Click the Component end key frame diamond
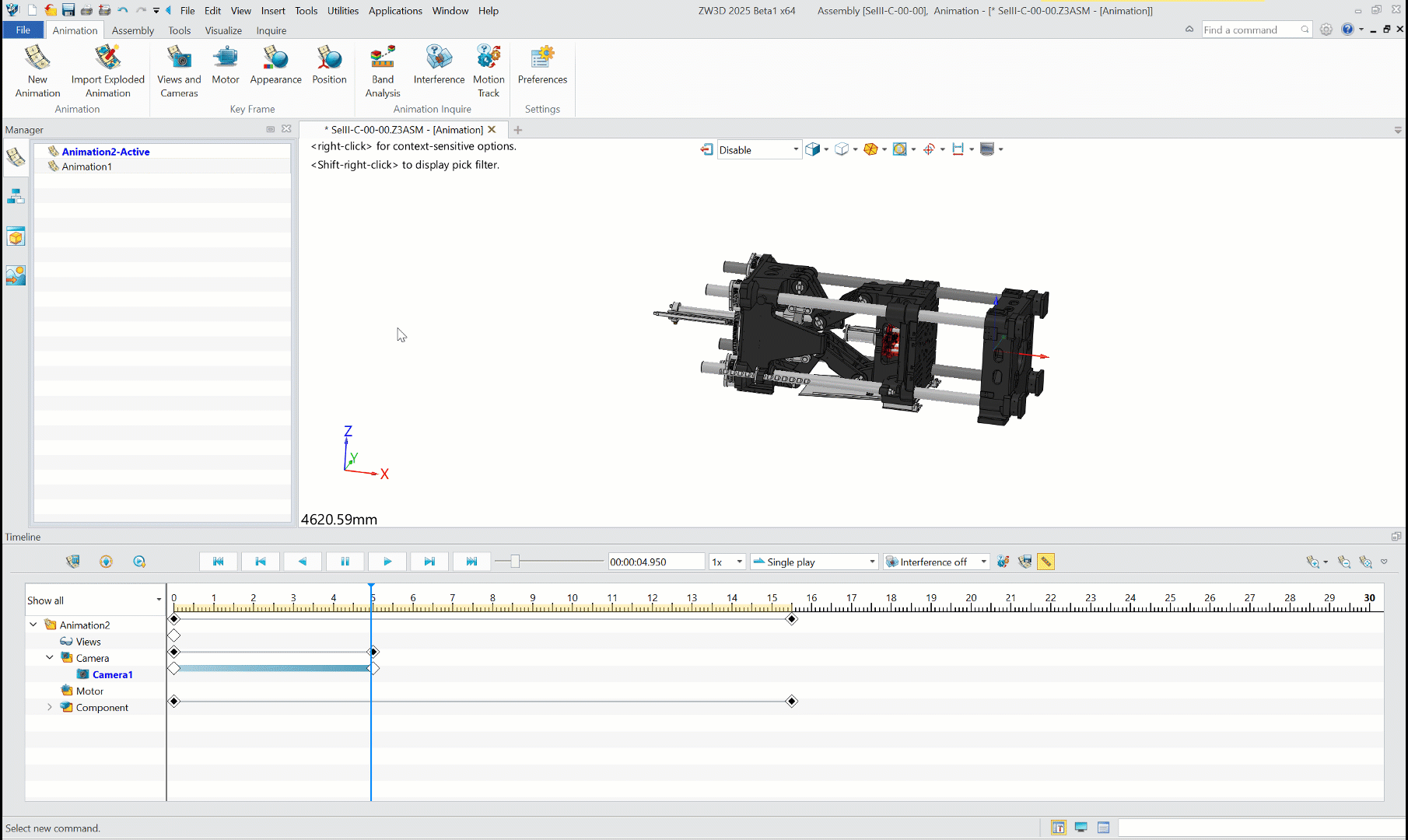This screenshot has height=840, width=1408. [792, 702]
